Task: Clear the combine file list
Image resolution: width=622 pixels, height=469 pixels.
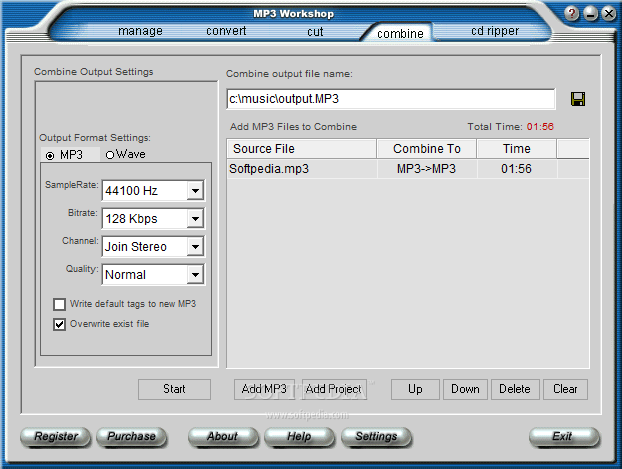Action: point(565,389)
